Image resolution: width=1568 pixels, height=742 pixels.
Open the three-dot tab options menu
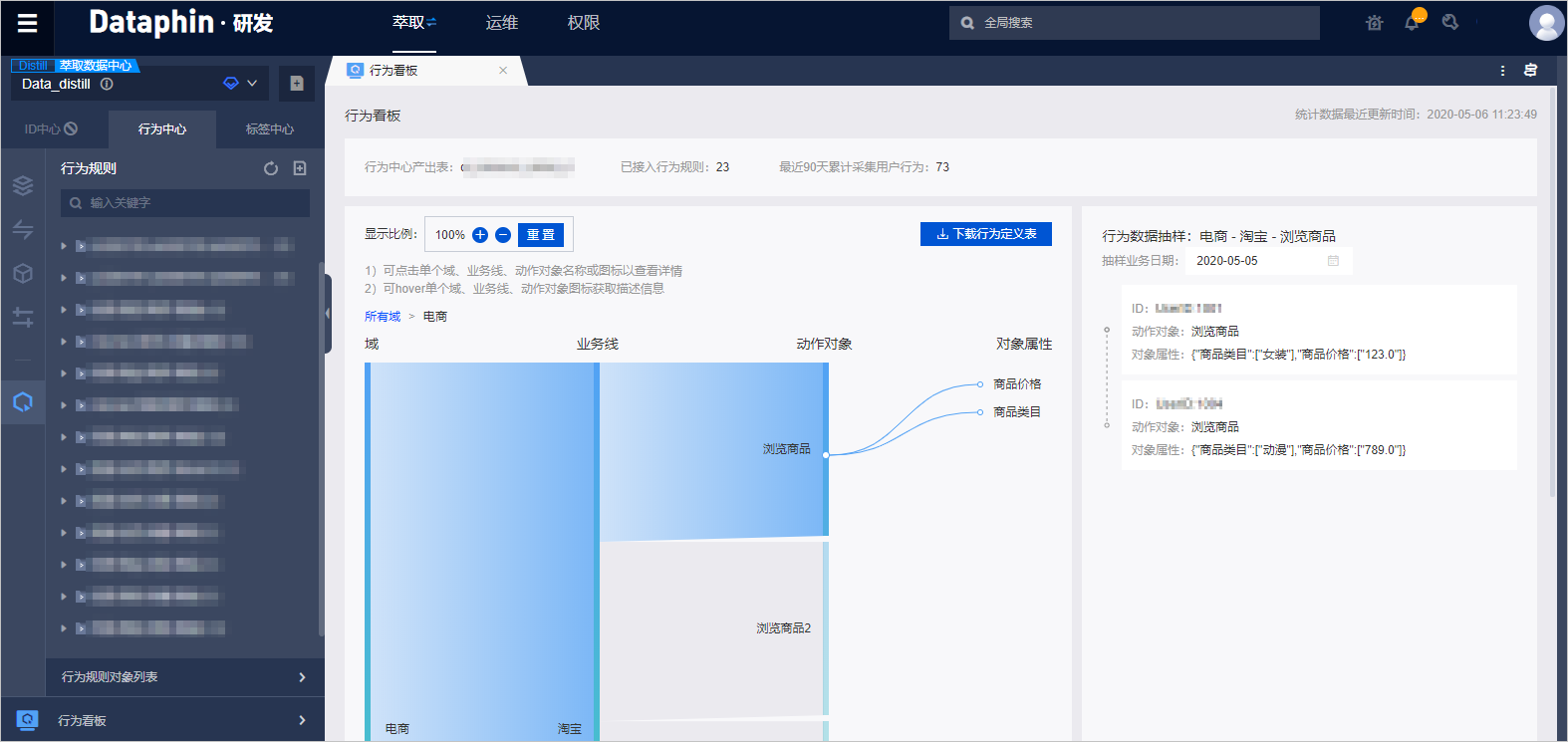pyautogui.click(x=1502, y=70)
